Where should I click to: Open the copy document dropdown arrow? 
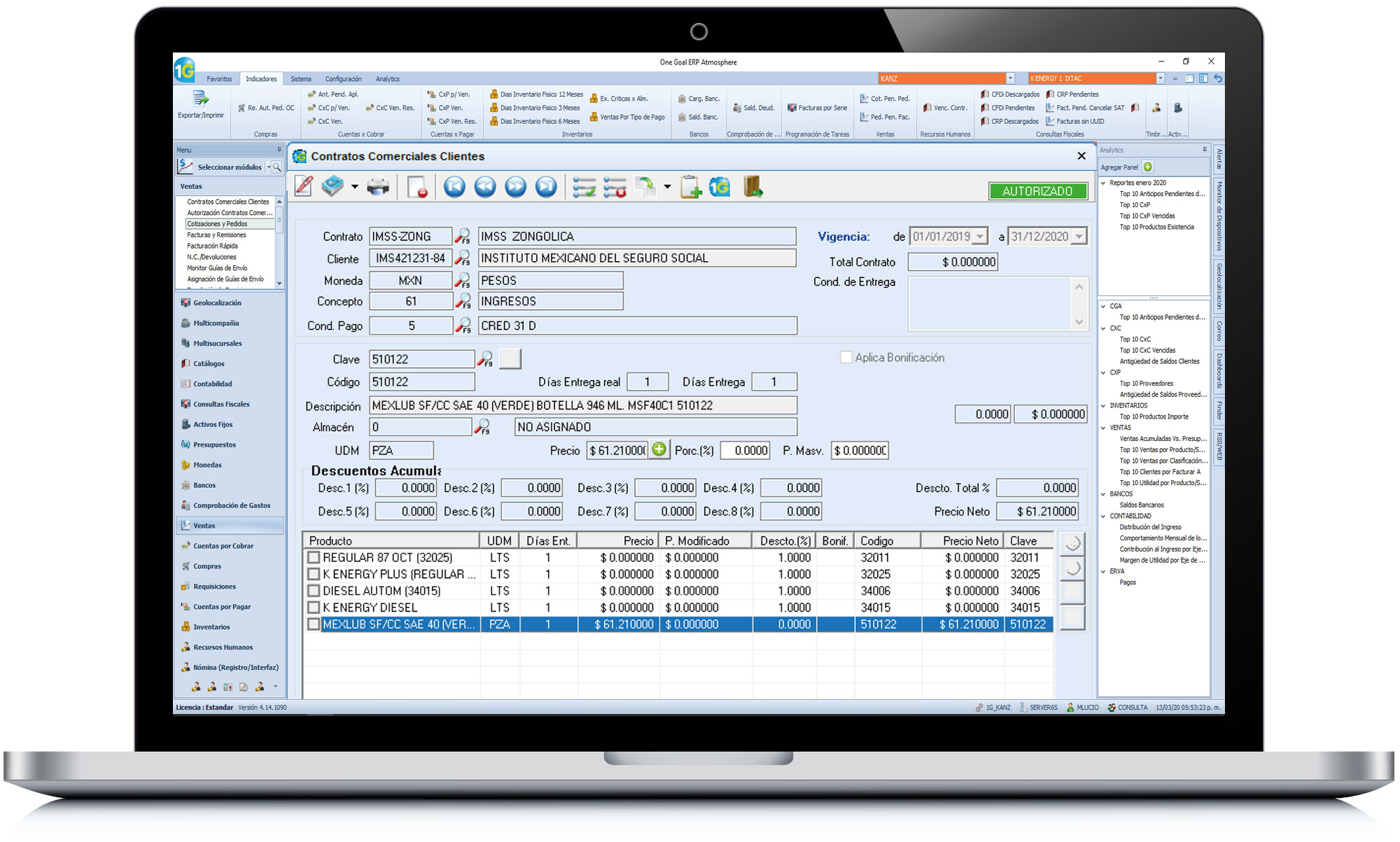pos(667,187)
